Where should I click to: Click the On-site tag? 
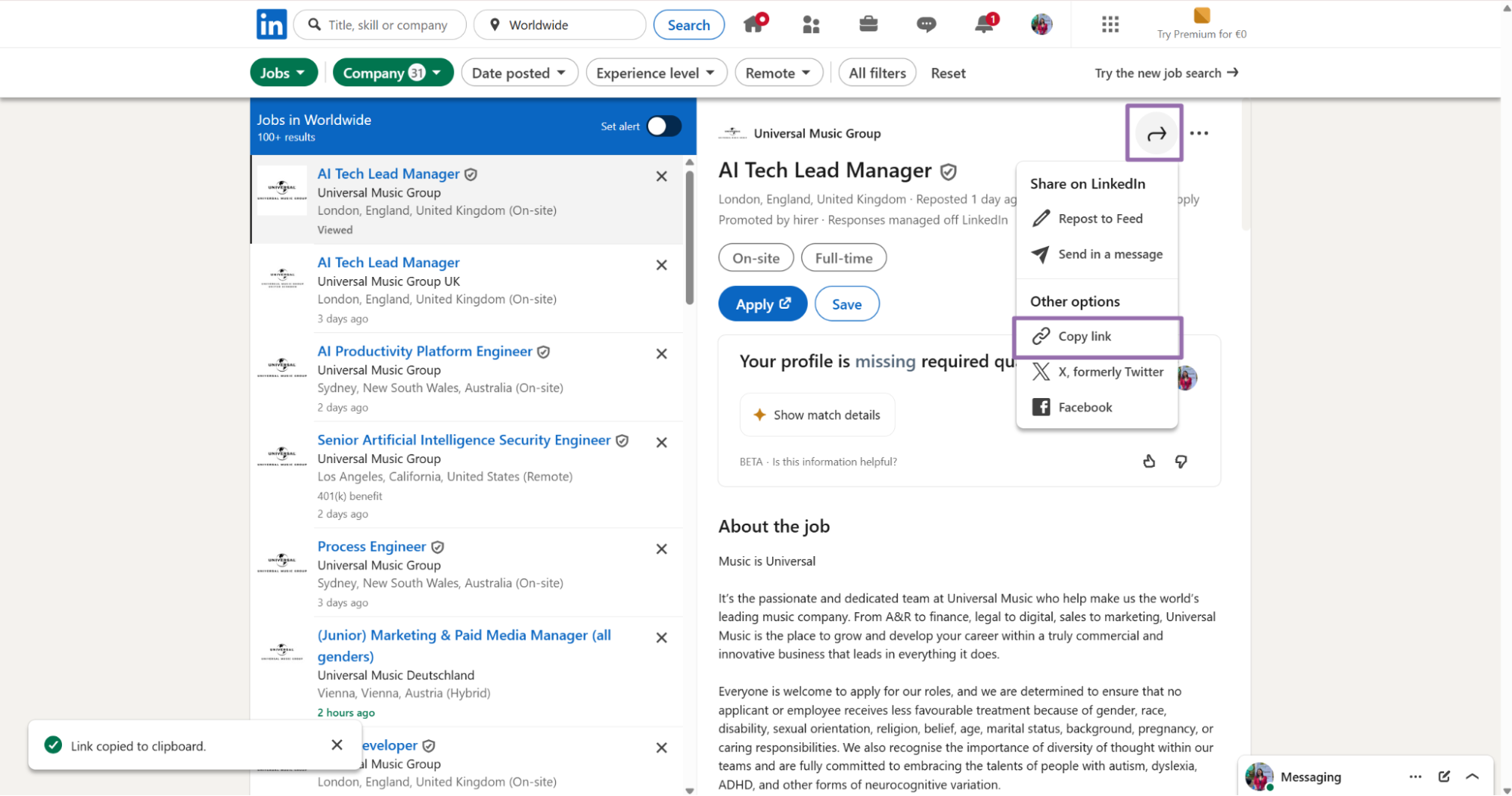(756, 258)
